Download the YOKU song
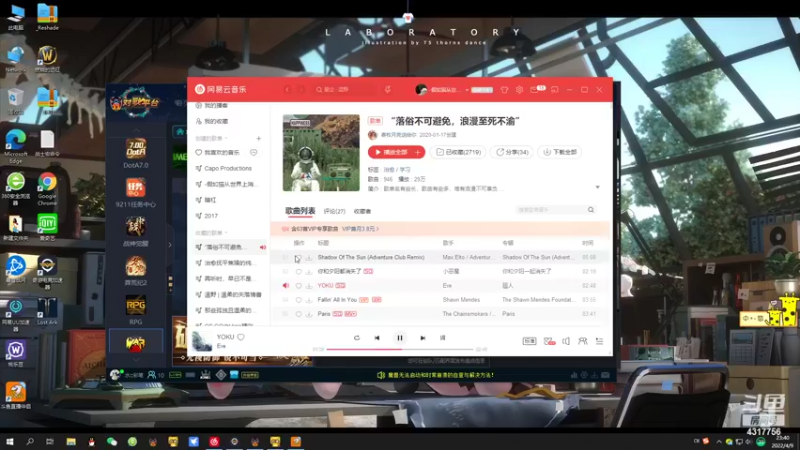The width and height of the screenshot is (800, 450). 309,286
